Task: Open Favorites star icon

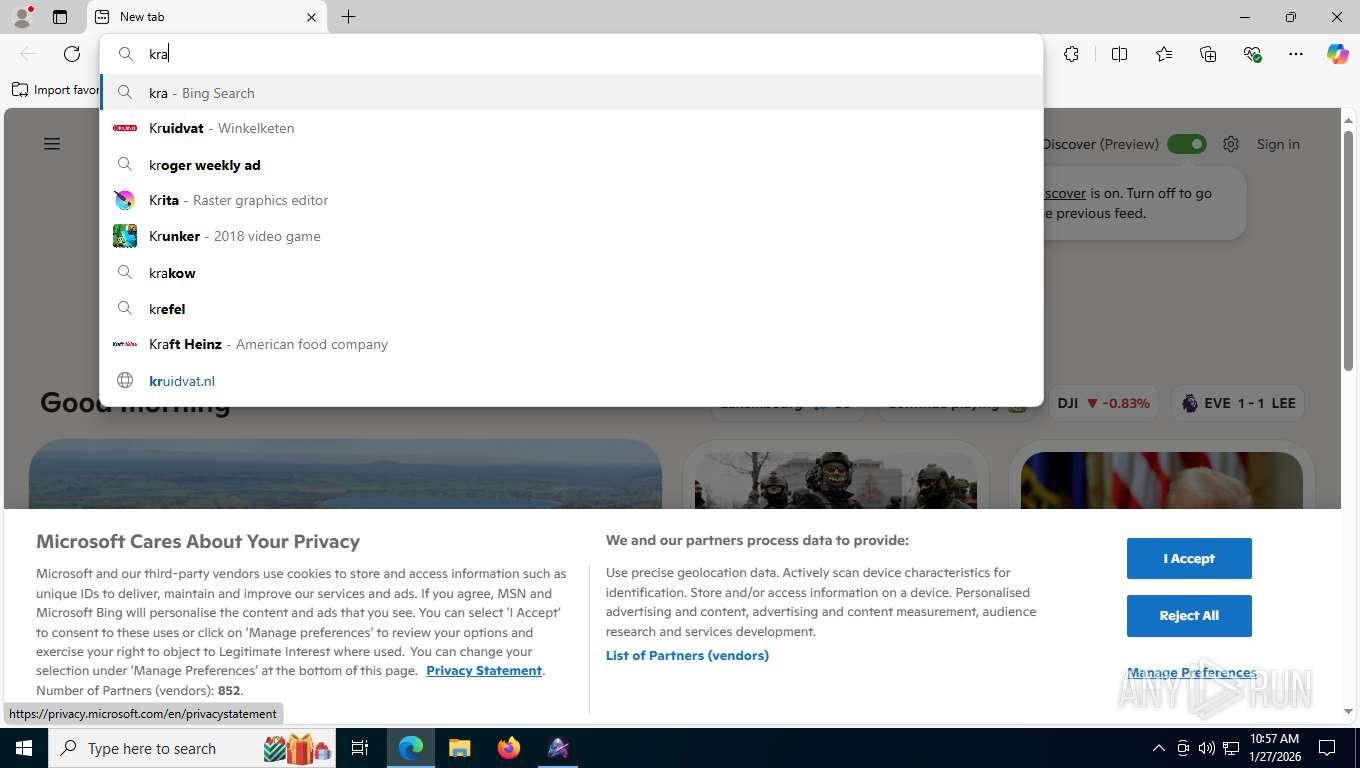Action: click(1164, 54)
